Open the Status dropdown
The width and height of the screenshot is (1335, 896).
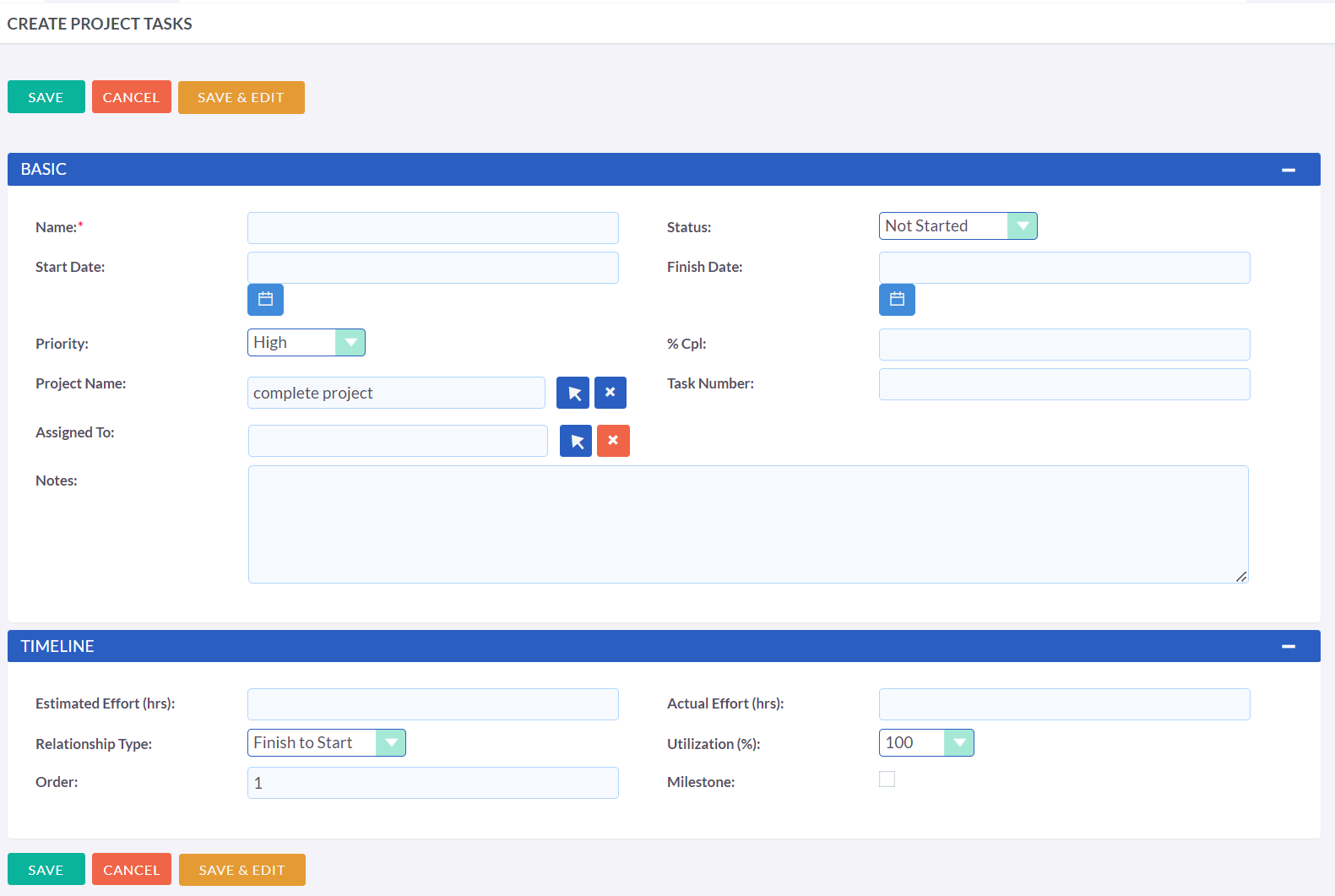tap(958, 226)
